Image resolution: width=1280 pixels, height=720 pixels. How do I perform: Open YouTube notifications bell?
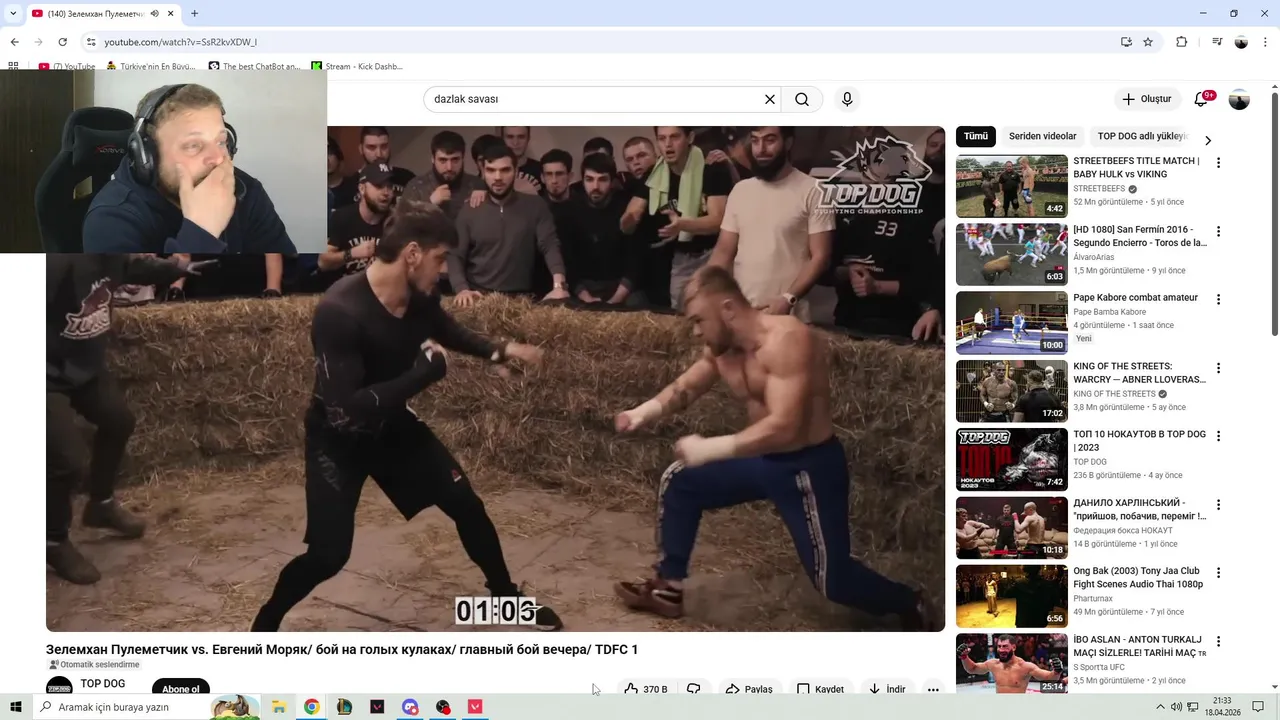click(x=1203, y=99)
